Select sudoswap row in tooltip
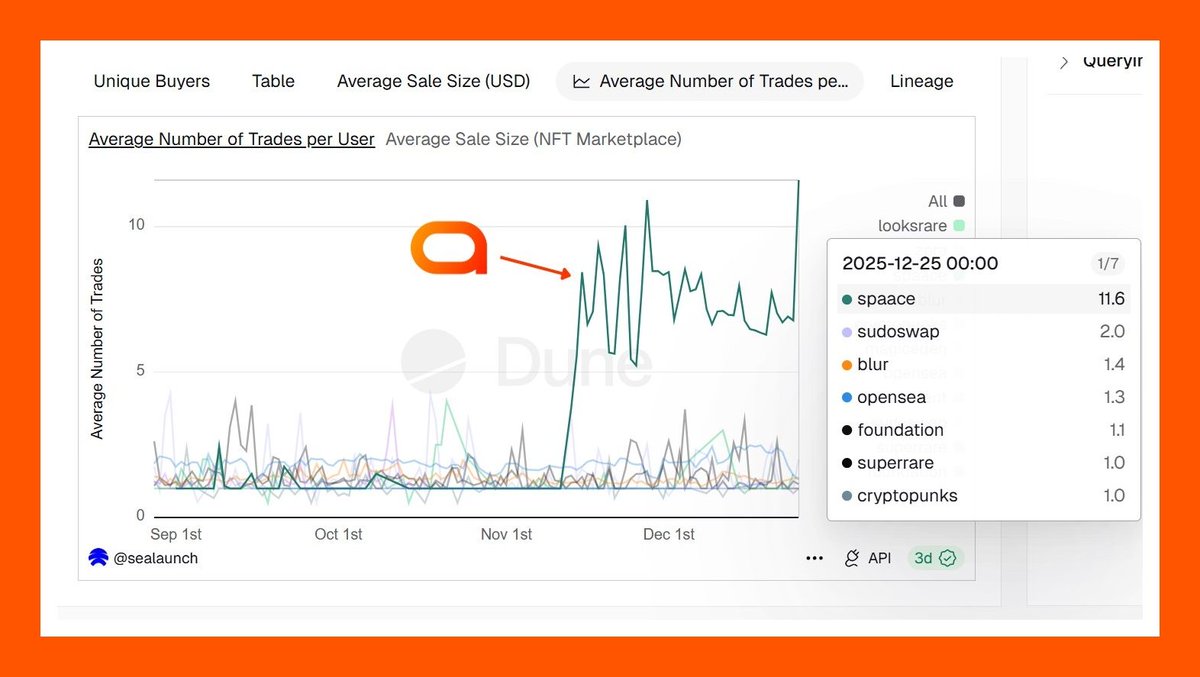Viewport: 1200px width, 677px height. coord(983,332)
